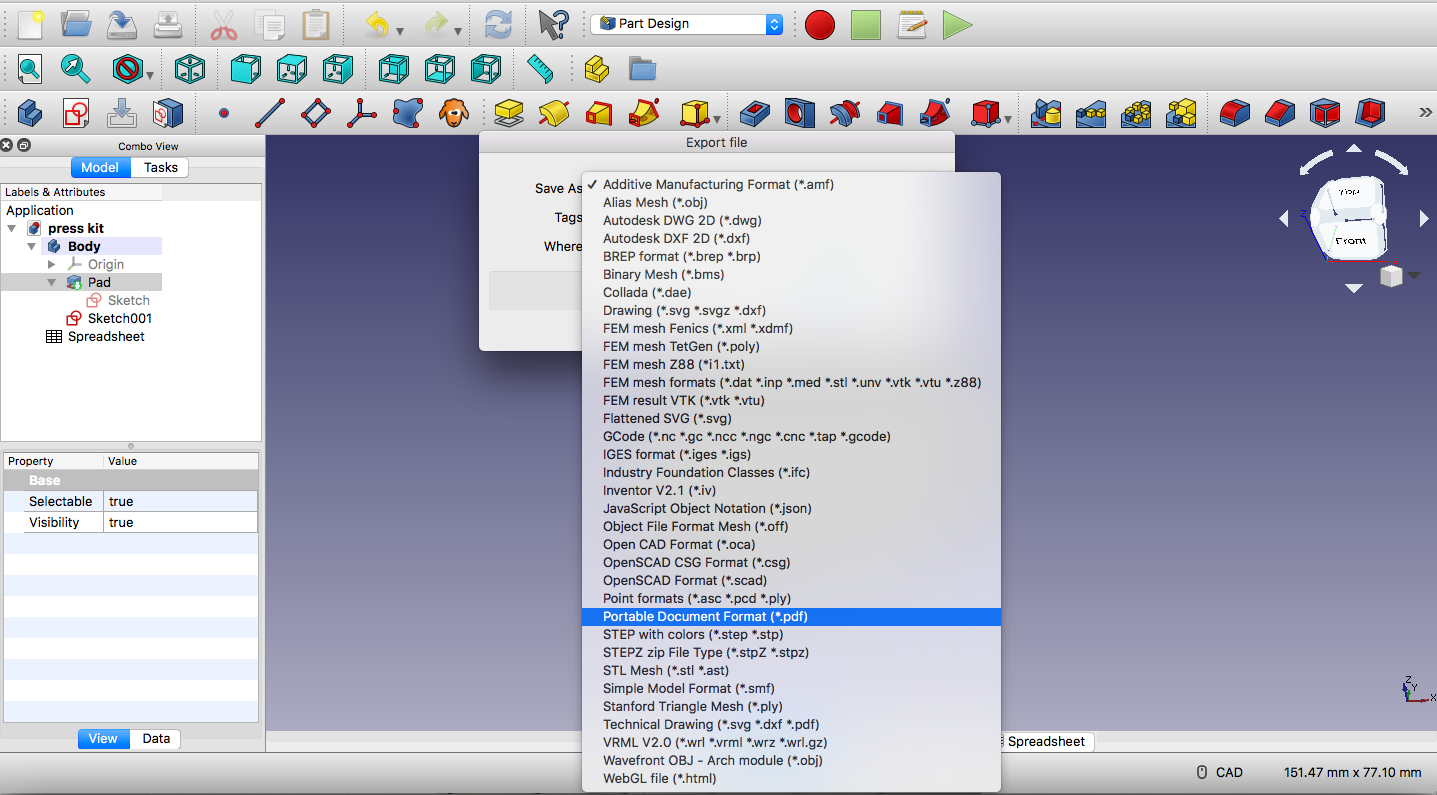Choose Autodesk DXF 2D format

point(791,239)
